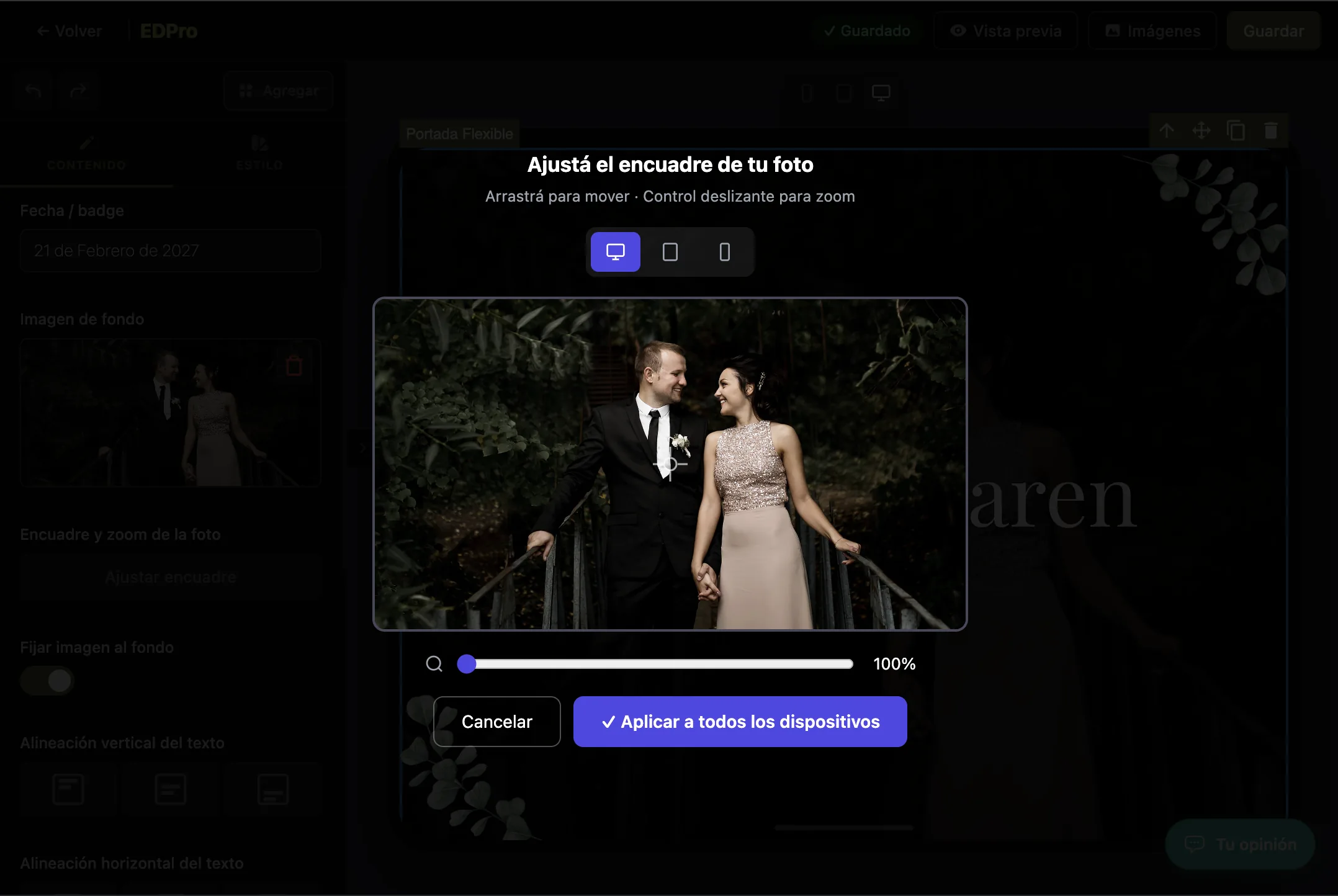Apply framing to all devices
The width and height of the screenshot is (1338, 896).
click(x=740, y=722)
